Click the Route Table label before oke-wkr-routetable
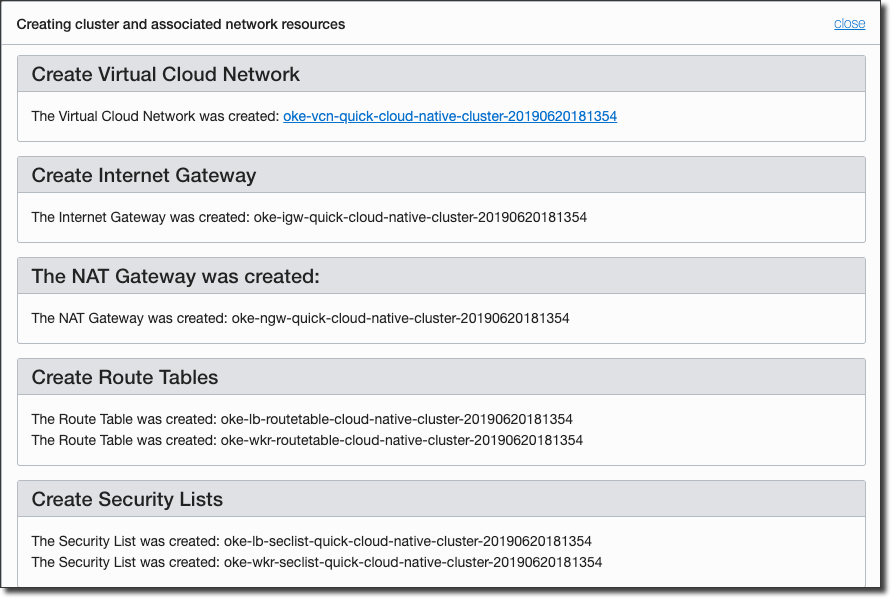Viewport: 891px width, 598px height. 124,440
